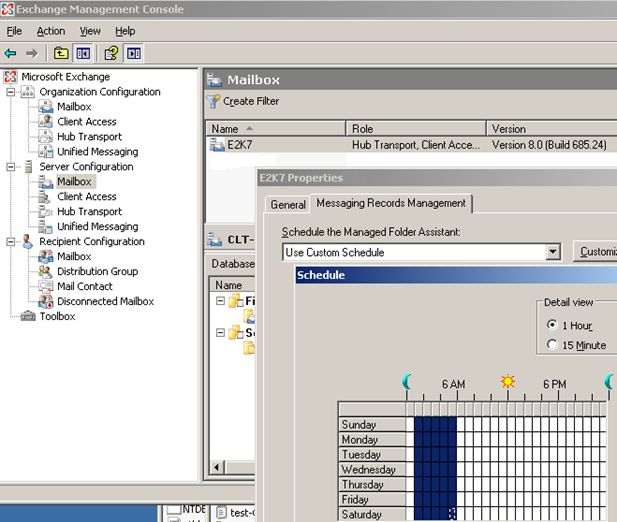The height and width of the screenshot is (522, 617).
Task: Switch to the General tab
Action: [288, 205]
